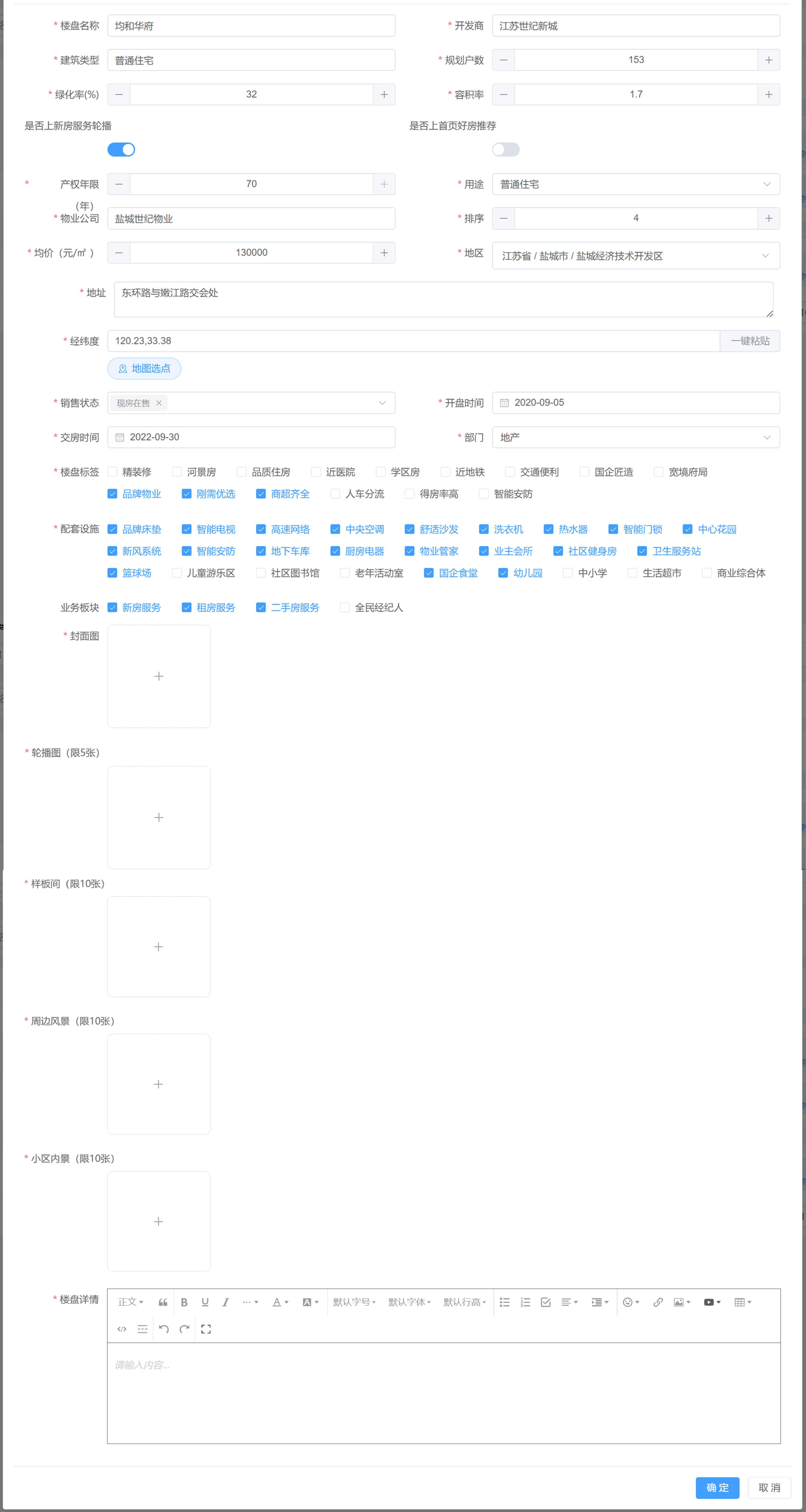The height and width of the screenshot is (1512, 806).
Task: Toggle bold formatting in editor toolbar
Action: [x=184, y=1302]
